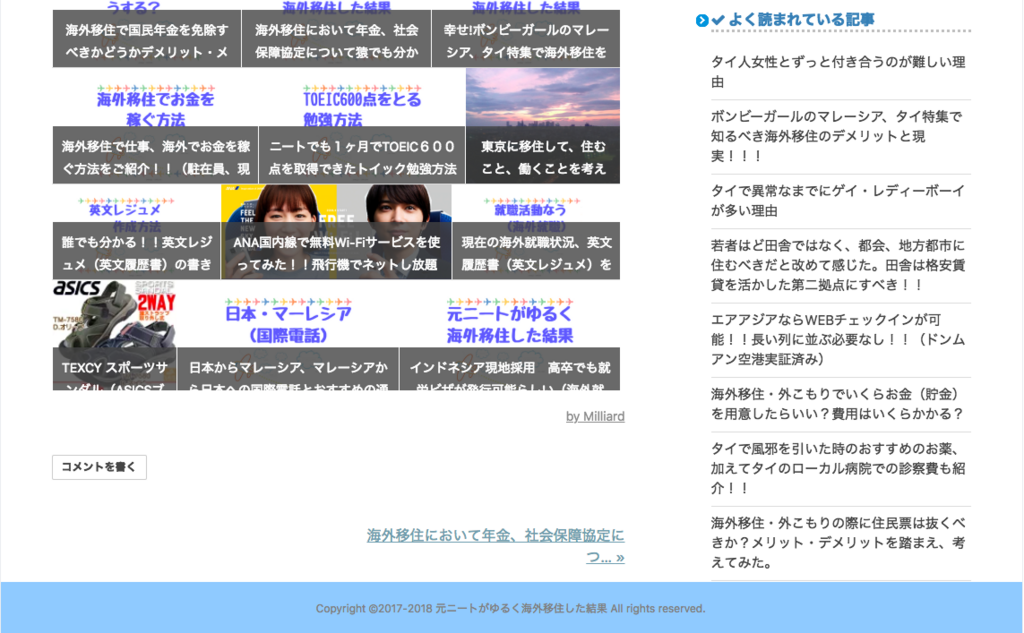1024x633 pixels.
Task: Open sidebar article 海外移住・外こもりでいくらお金
Action: pyautogui.click(x=838, y=404)
